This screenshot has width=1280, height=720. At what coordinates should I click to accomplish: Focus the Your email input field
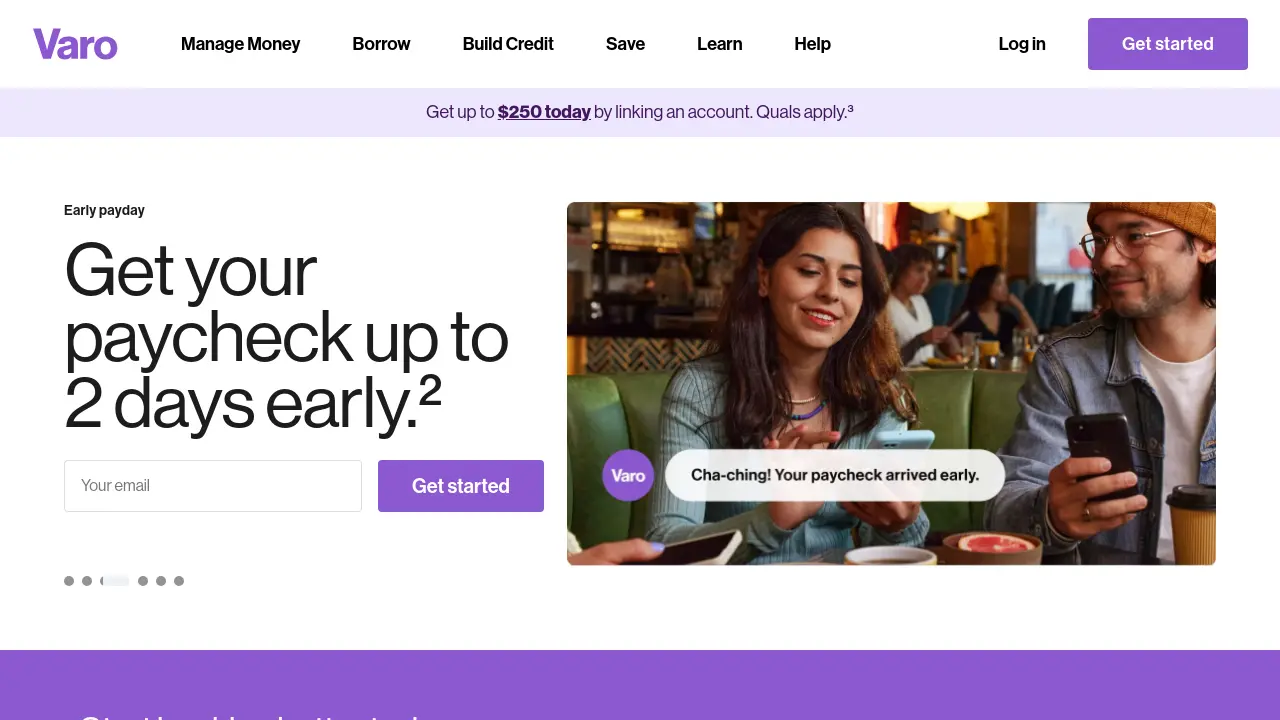pyautogui.click(x=213, y=486)
